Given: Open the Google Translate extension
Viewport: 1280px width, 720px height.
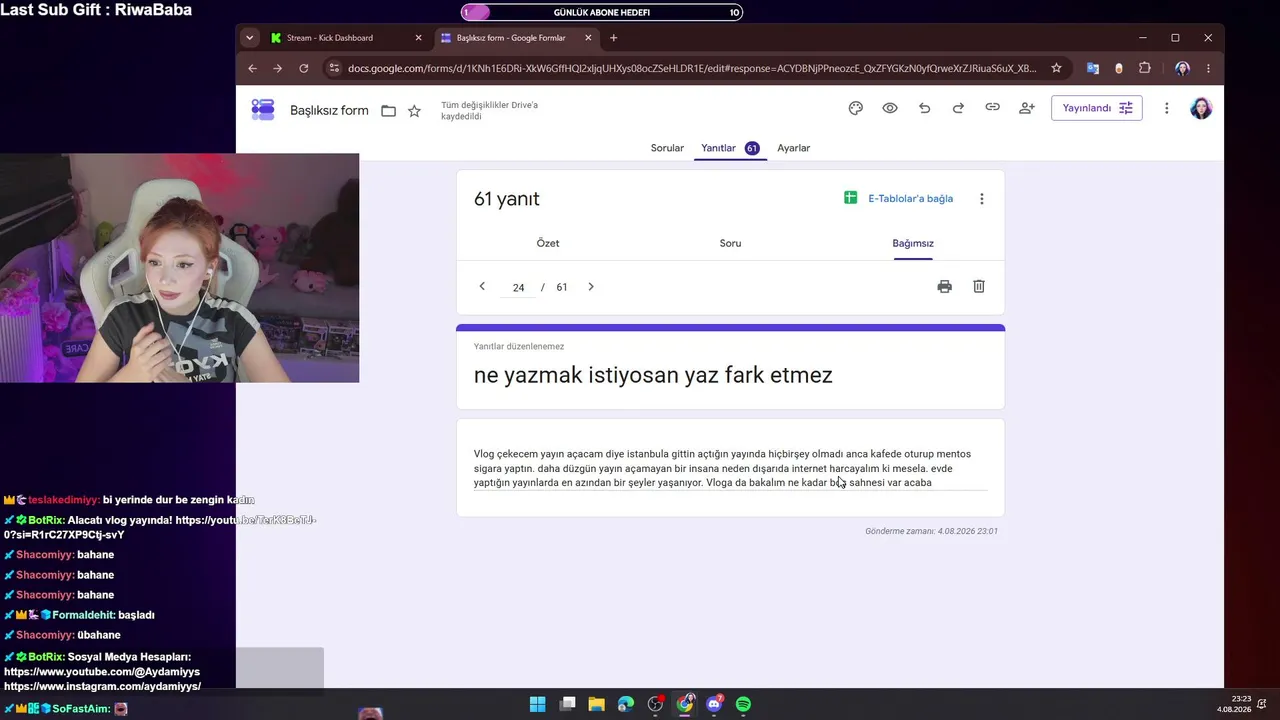Looking at the screenshot, I should point(1093,68).
